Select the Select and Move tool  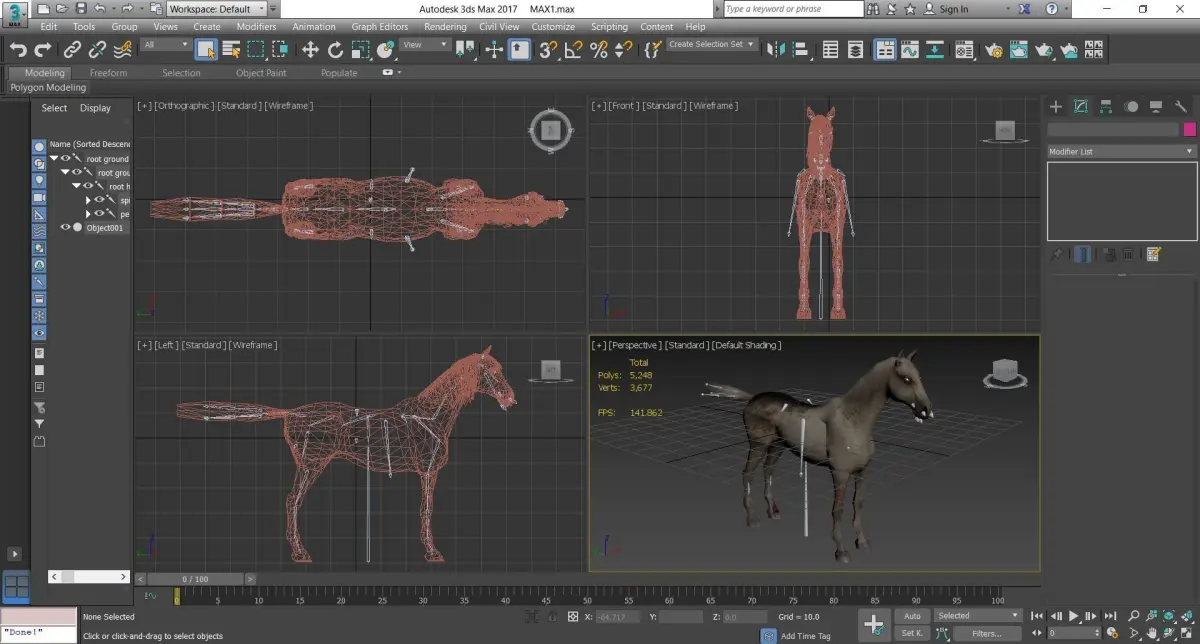click(x=310, y=49)
